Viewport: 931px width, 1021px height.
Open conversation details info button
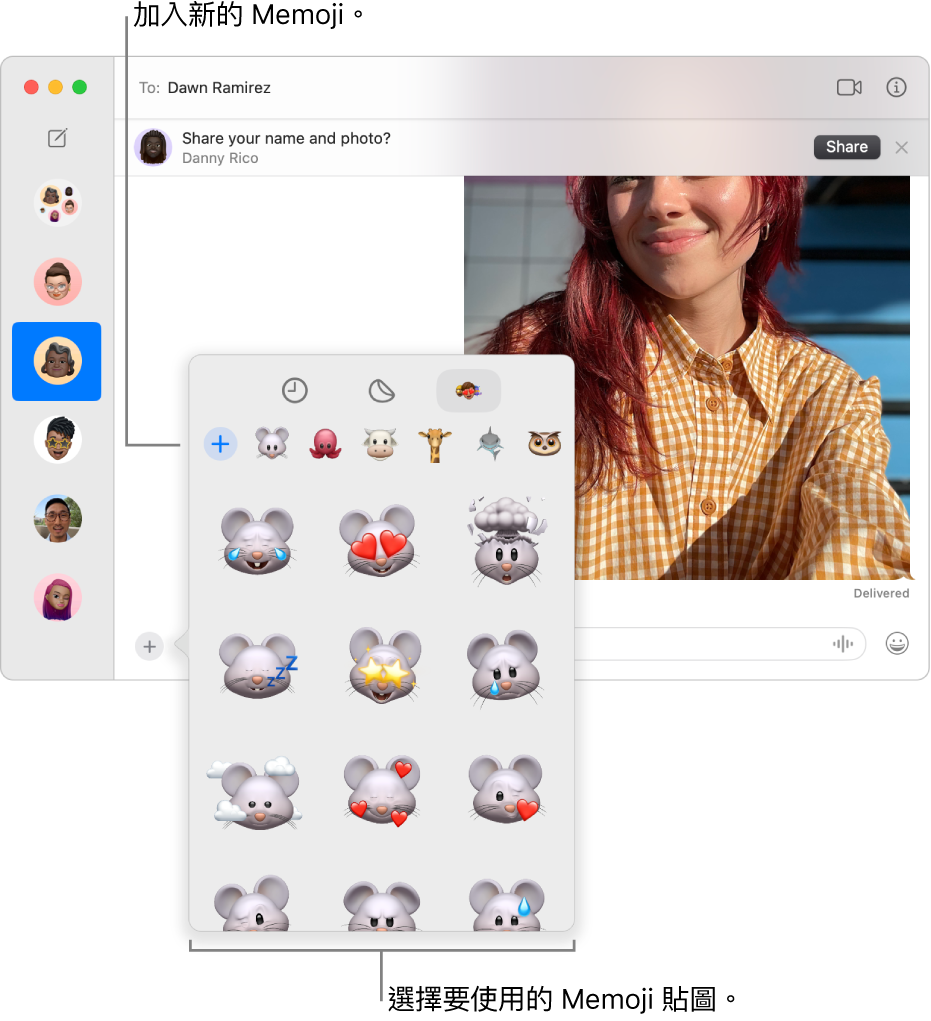896,87
